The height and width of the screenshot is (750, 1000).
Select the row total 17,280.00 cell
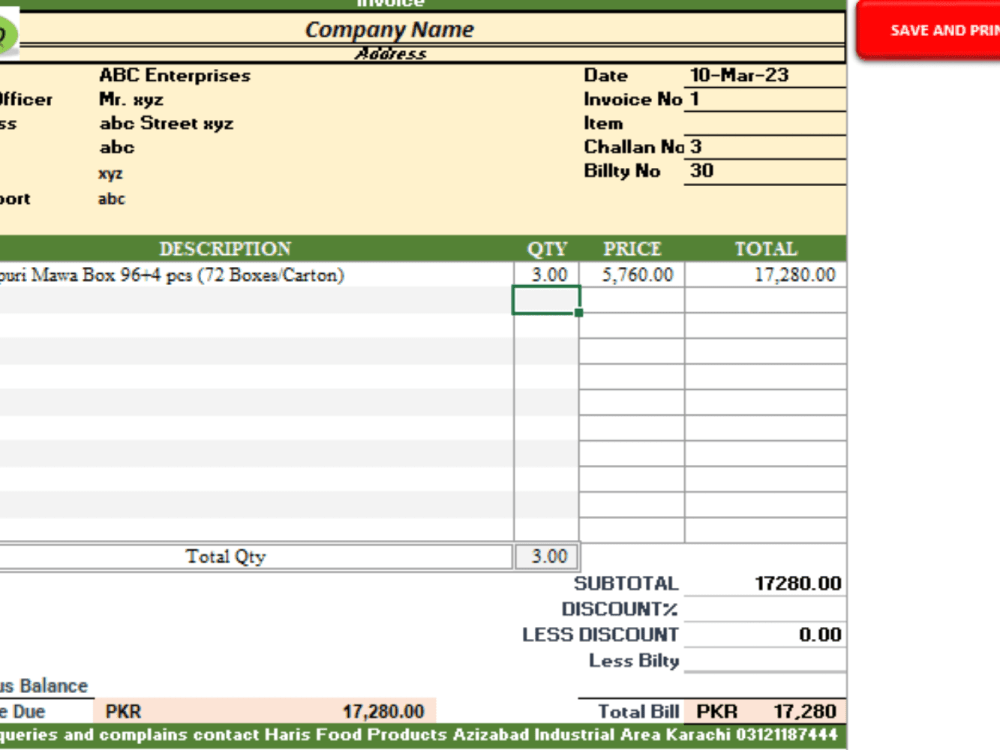[x=766, y=275]
